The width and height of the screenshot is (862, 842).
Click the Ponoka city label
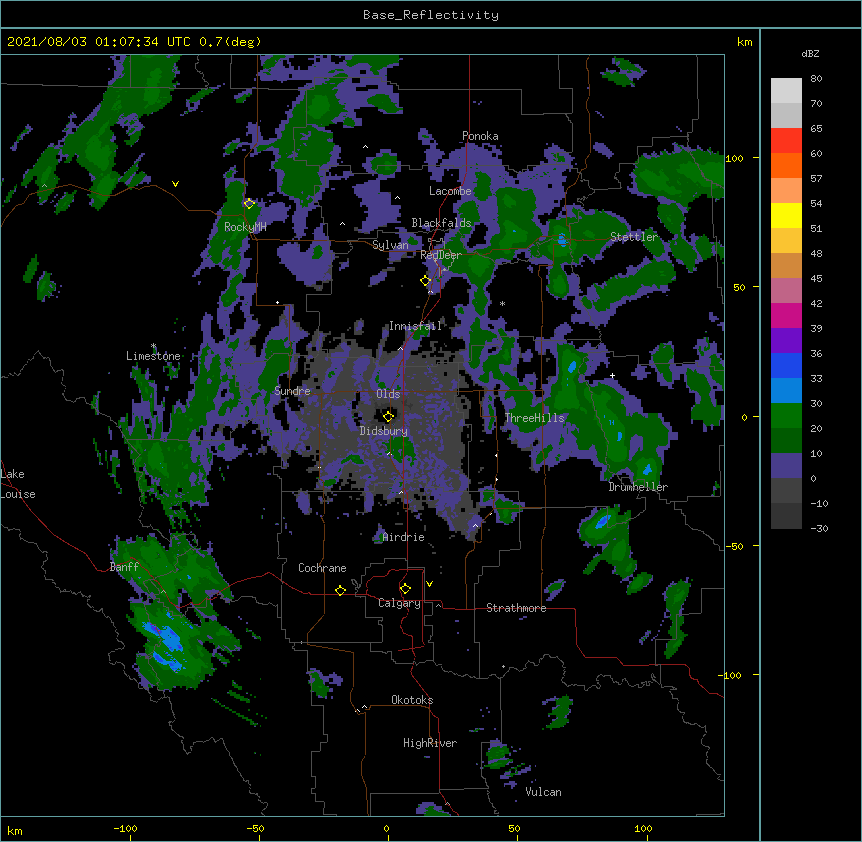coord(480,136)
